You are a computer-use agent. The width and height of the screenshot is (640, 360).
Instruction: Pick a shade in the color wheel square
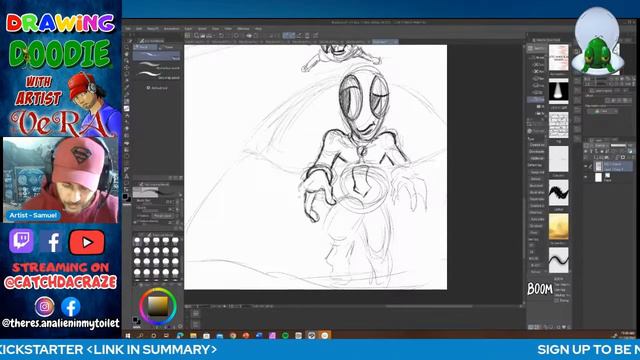tap(158, 306)
